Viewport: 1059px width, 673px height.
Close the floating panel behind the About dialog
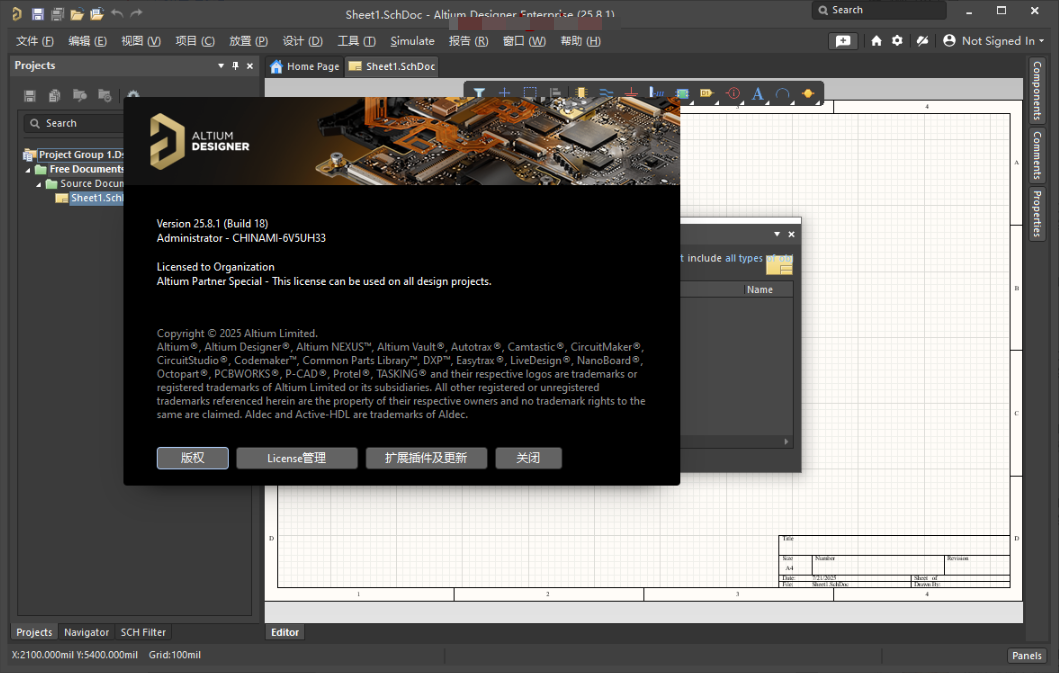coord(792,234)
